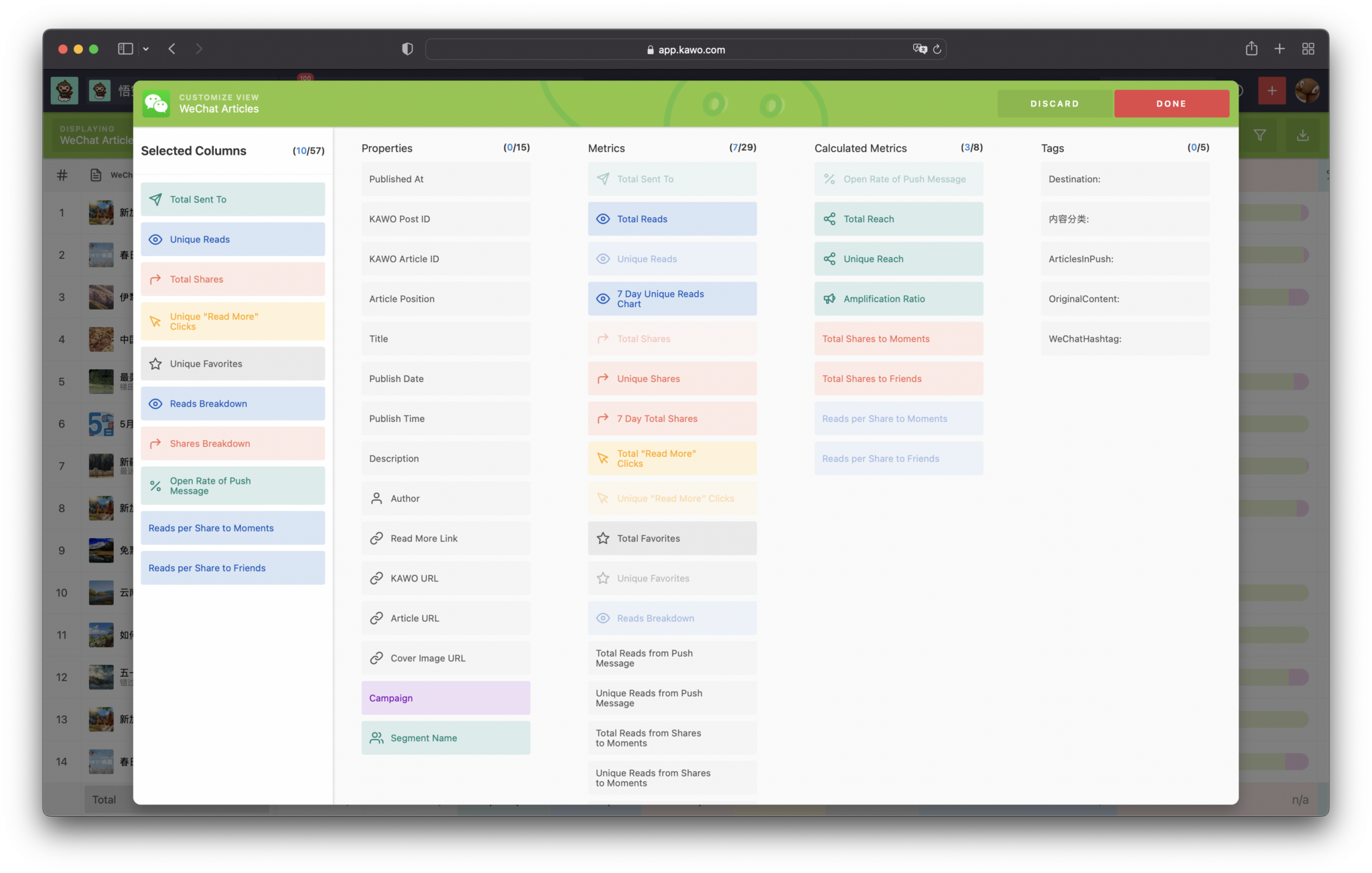Click the red plus button in the top bar
The width and height of the screenshot is (1372, 873).
(1272, 90)
